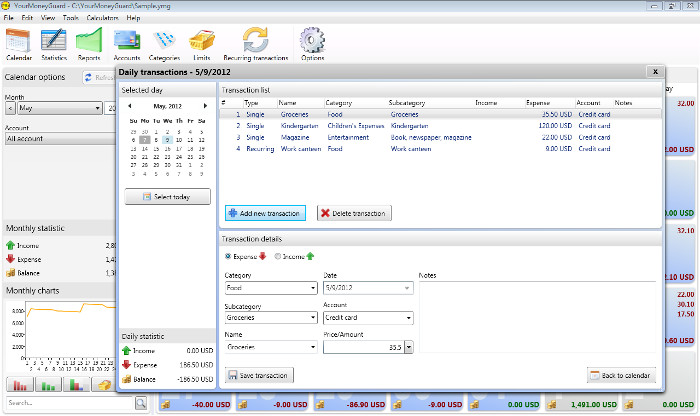Screen dimensions: 700x416
Task: Expand the Account dropdown showing Credit card
Action: tap(409, 318)
